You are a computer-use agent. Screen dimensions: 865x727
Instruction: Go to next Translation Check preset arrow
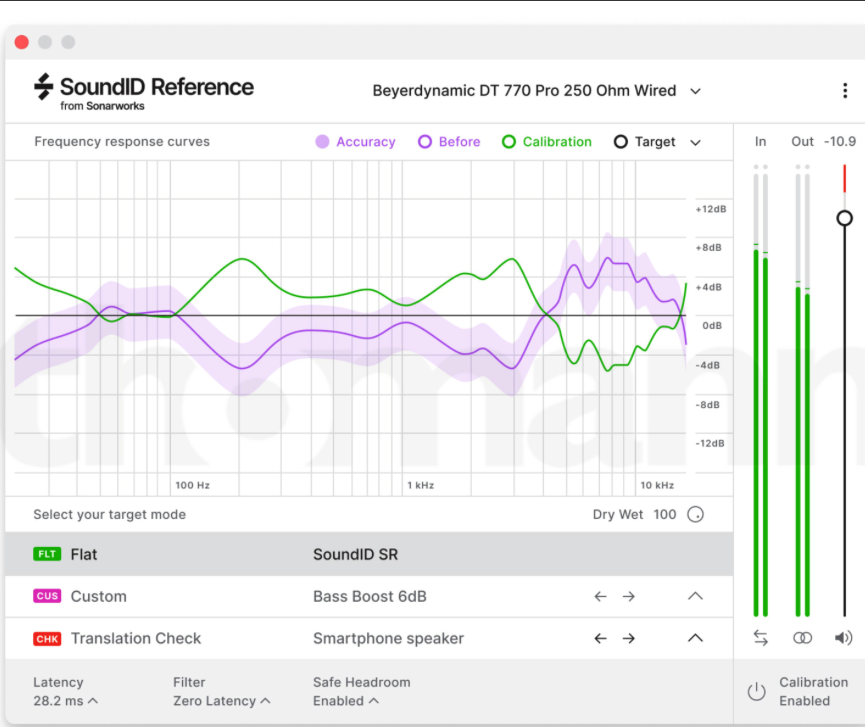pos(628,638)
